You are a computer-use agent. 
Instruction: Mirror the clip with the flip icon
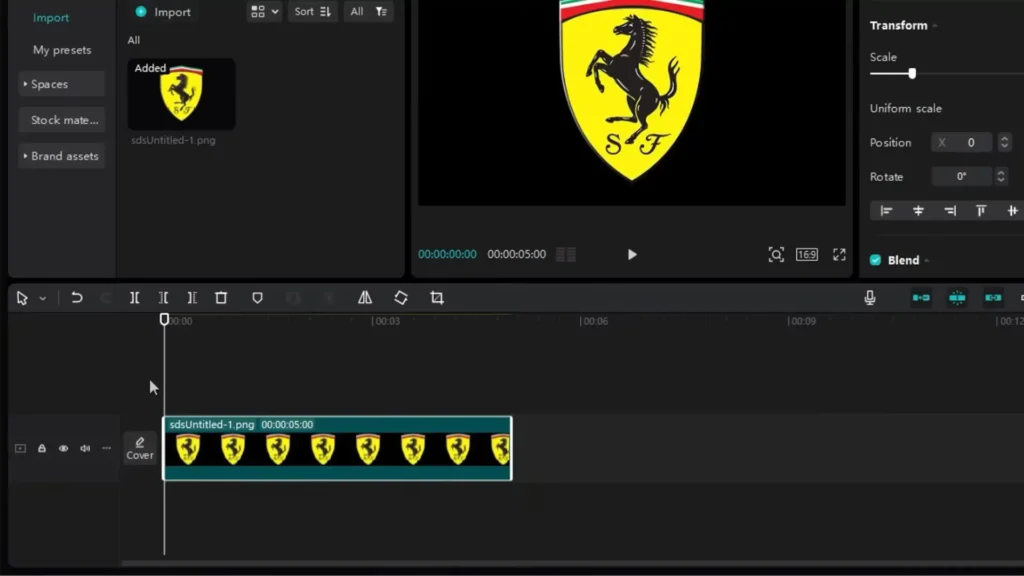pyautogui.click(x=365, y=298)
